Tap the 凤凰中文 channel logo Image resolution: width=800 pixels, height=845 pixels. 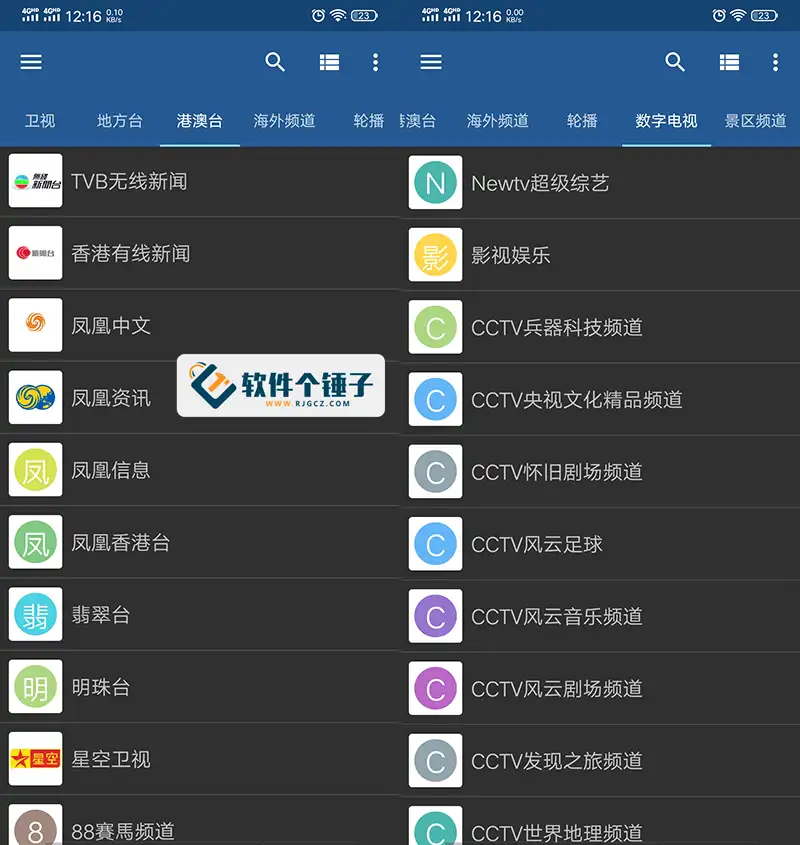pos(36,325)
